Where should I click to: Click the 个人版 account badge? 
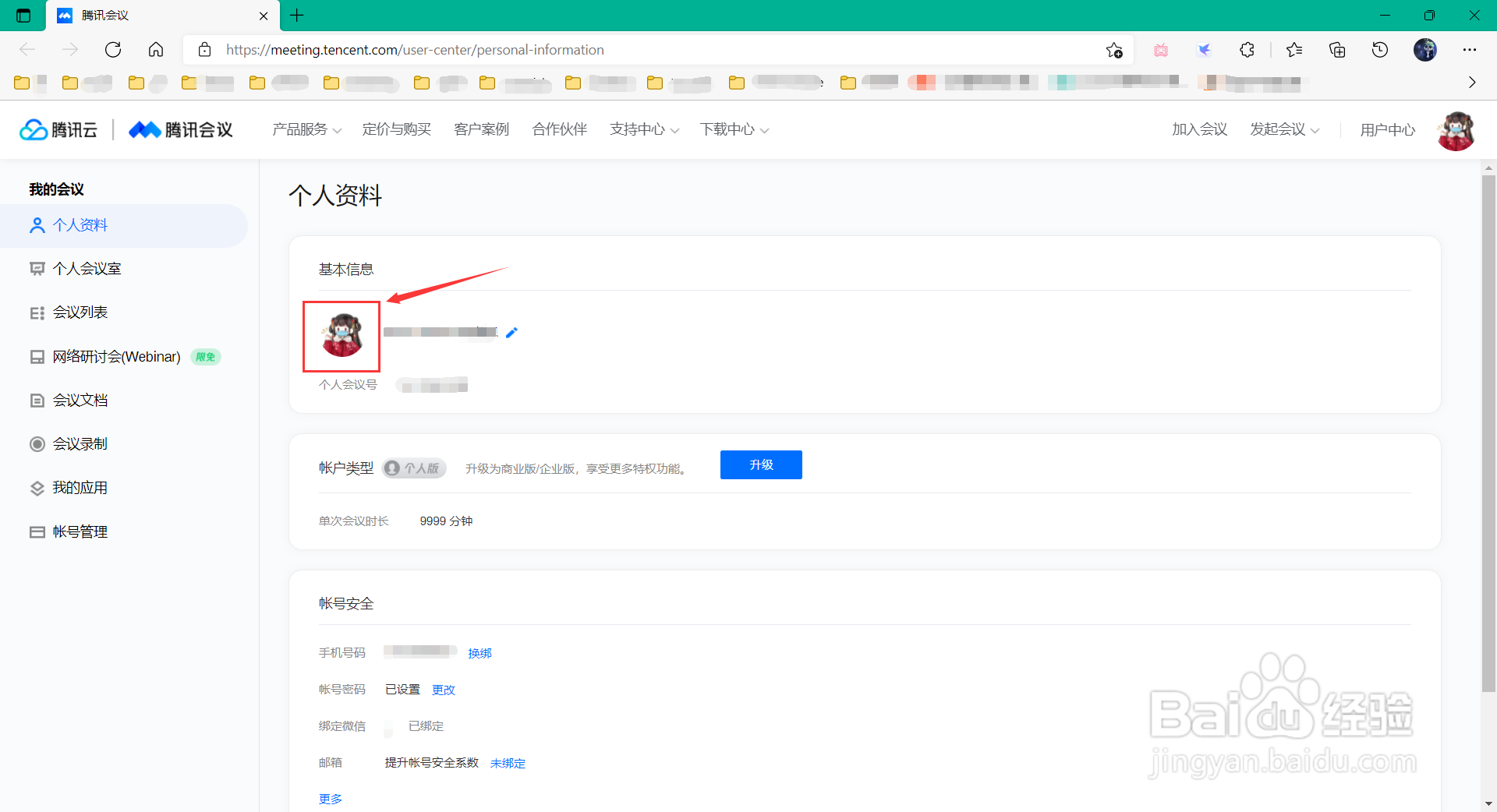pos(414,468)
